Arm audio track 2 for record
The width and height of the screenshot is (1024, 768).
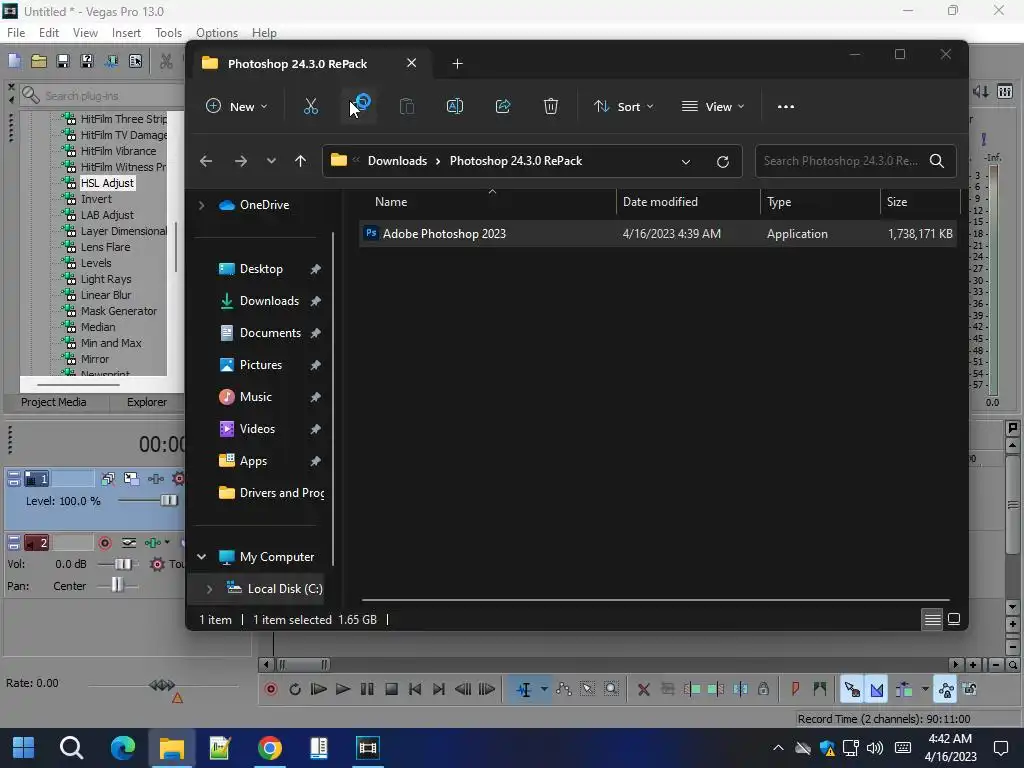tap(104, 543)
